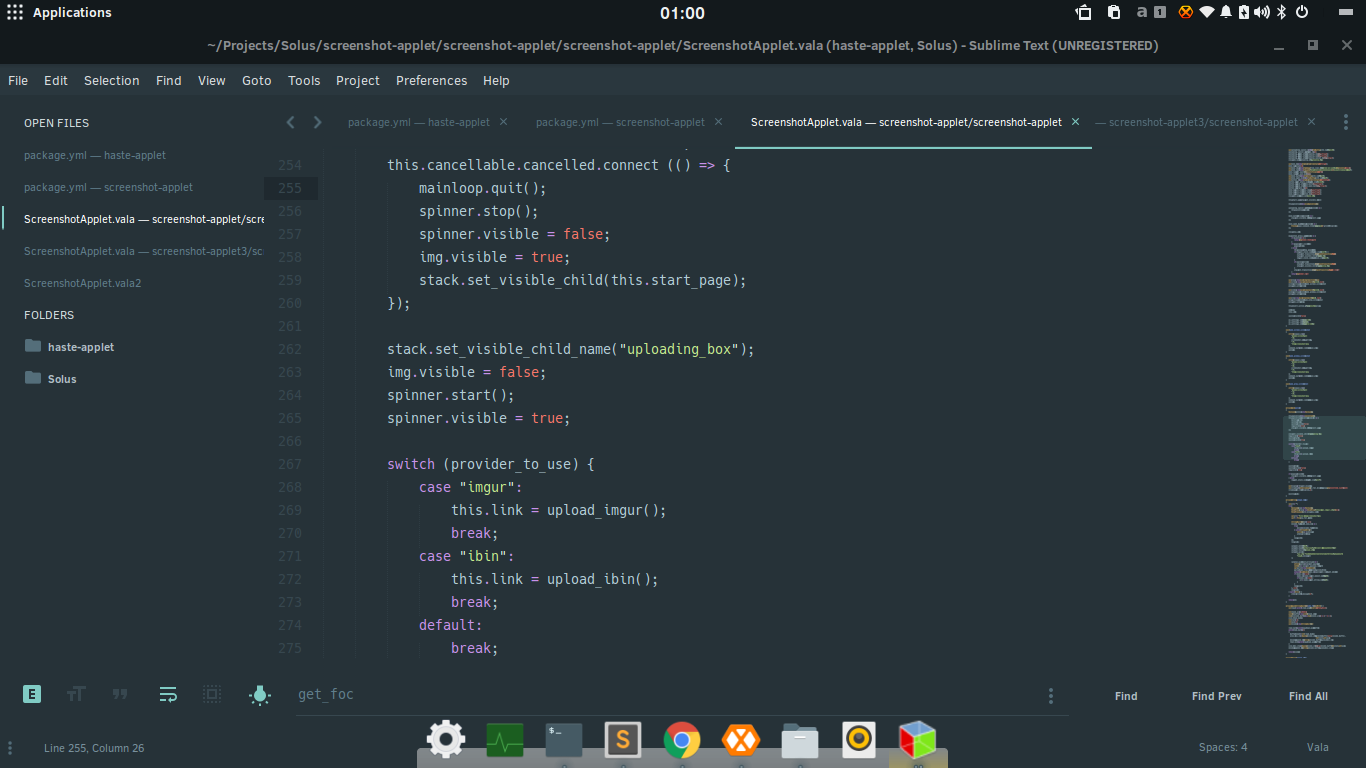Open Google Chrome from the dock

(682, 740)
